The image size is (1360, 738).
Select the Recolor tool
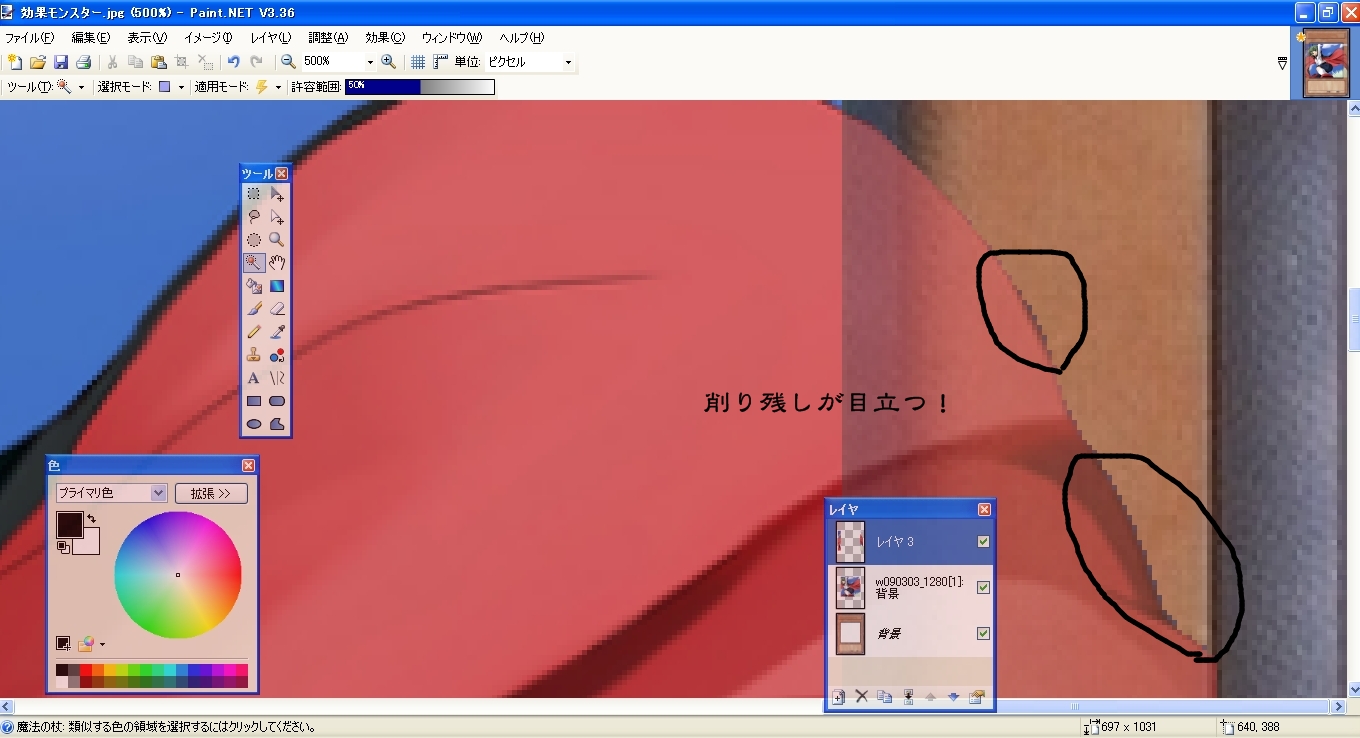pos(277,355)
